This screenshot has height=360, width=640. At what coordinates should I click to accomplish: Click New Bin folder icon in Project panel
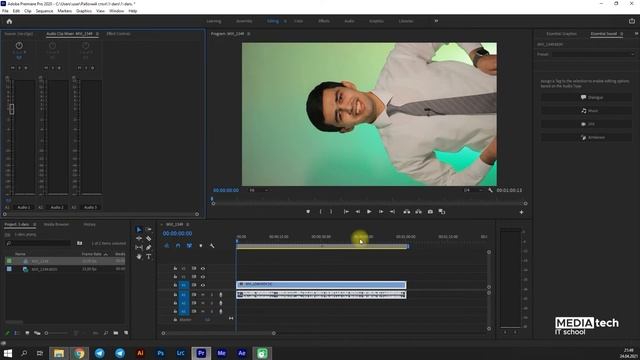point(116,333)
